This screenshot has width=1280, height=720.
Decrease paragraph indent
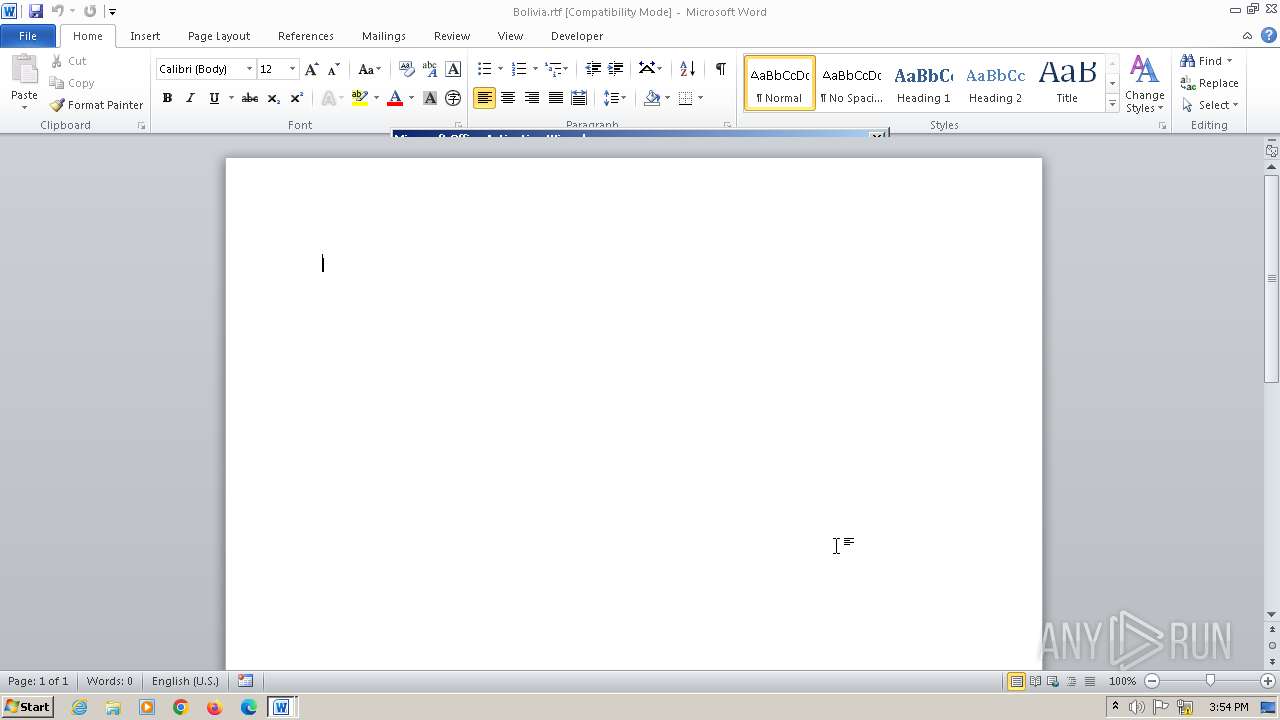pos(593,69)
